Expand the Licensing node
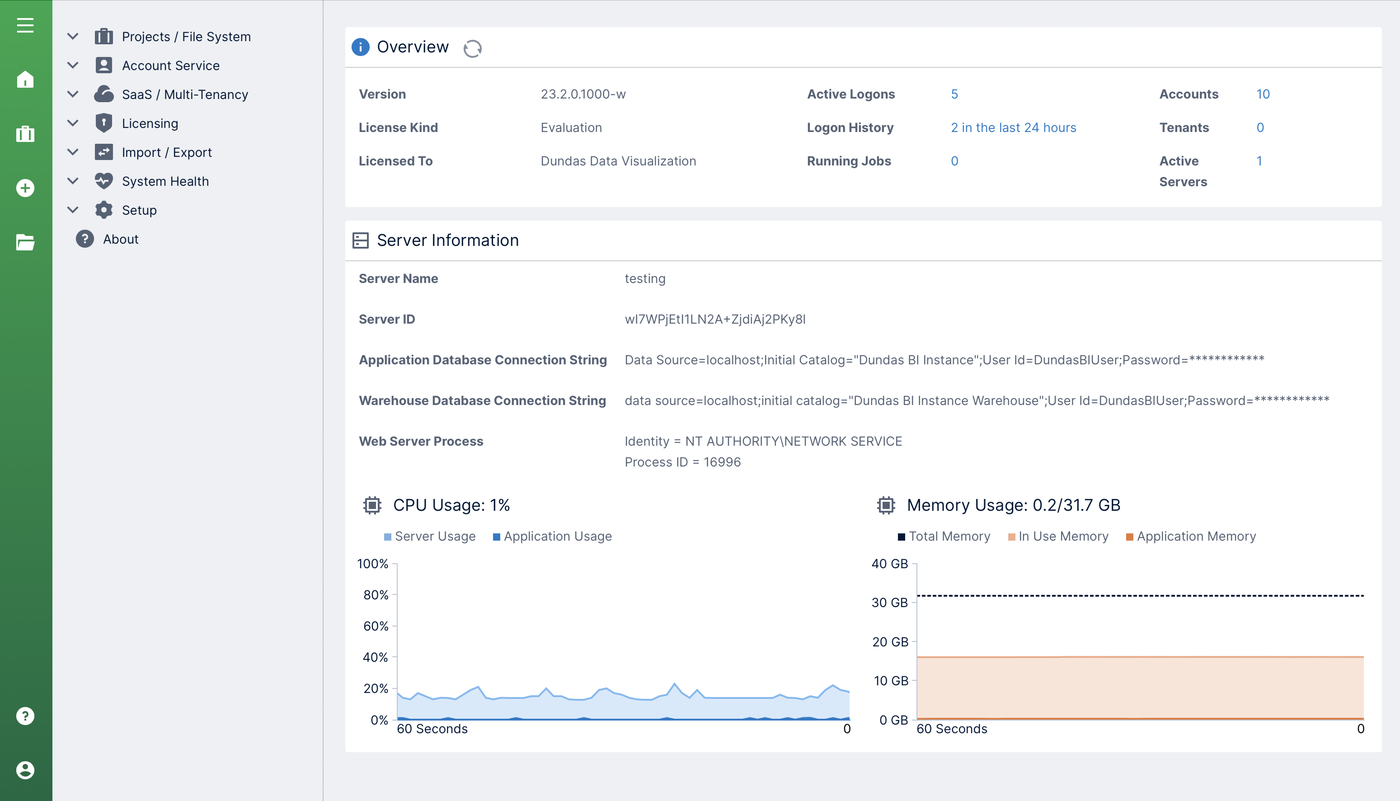The width and height of the screenshot is (1400, 801). point(73,124)
